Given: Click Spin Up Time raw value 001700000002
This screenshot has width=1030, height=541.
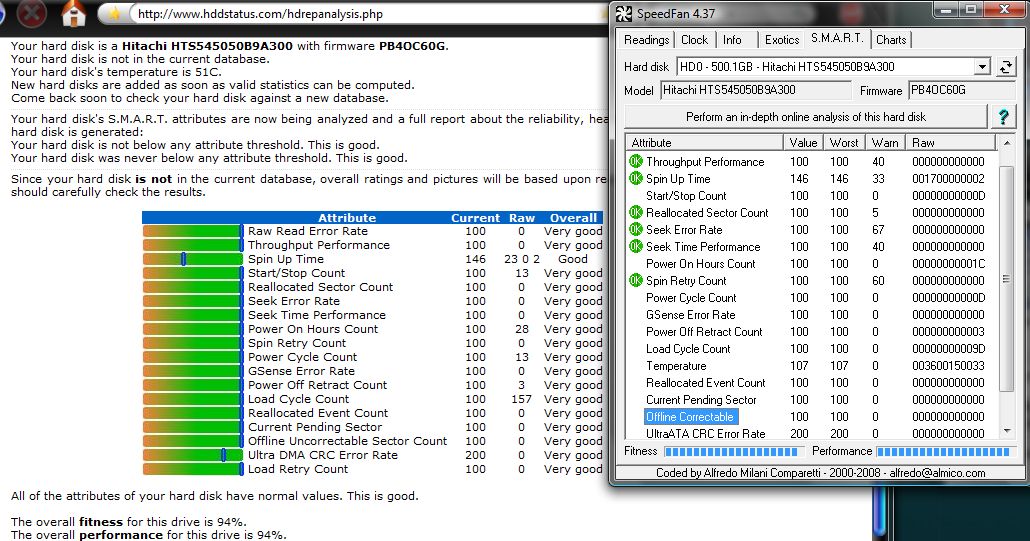Looking at the screenshot, I should click(x=948, y=179).
